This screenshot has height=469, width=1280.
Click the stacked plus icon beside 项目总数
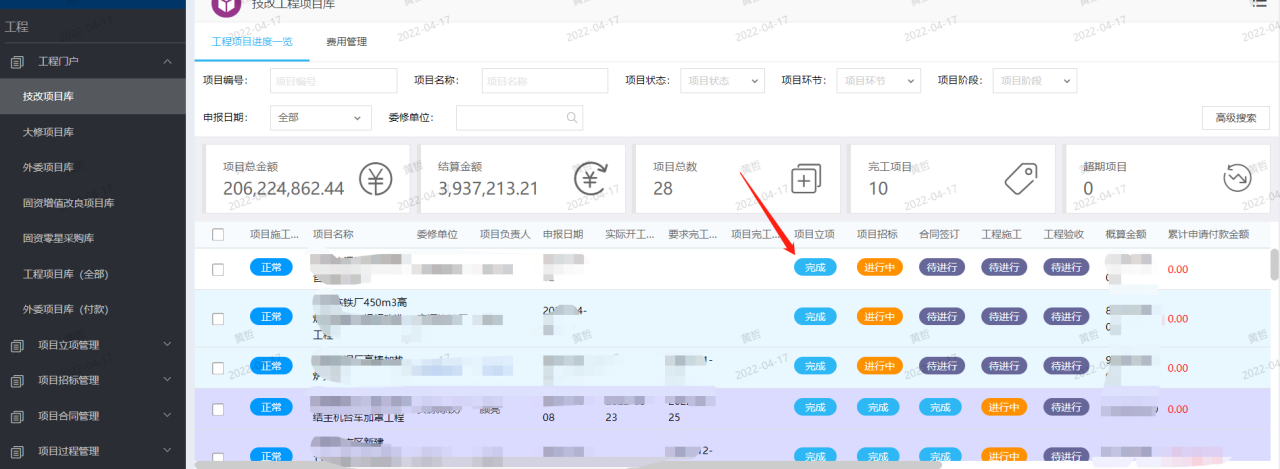pyautogui.click(x=806, y=179)
